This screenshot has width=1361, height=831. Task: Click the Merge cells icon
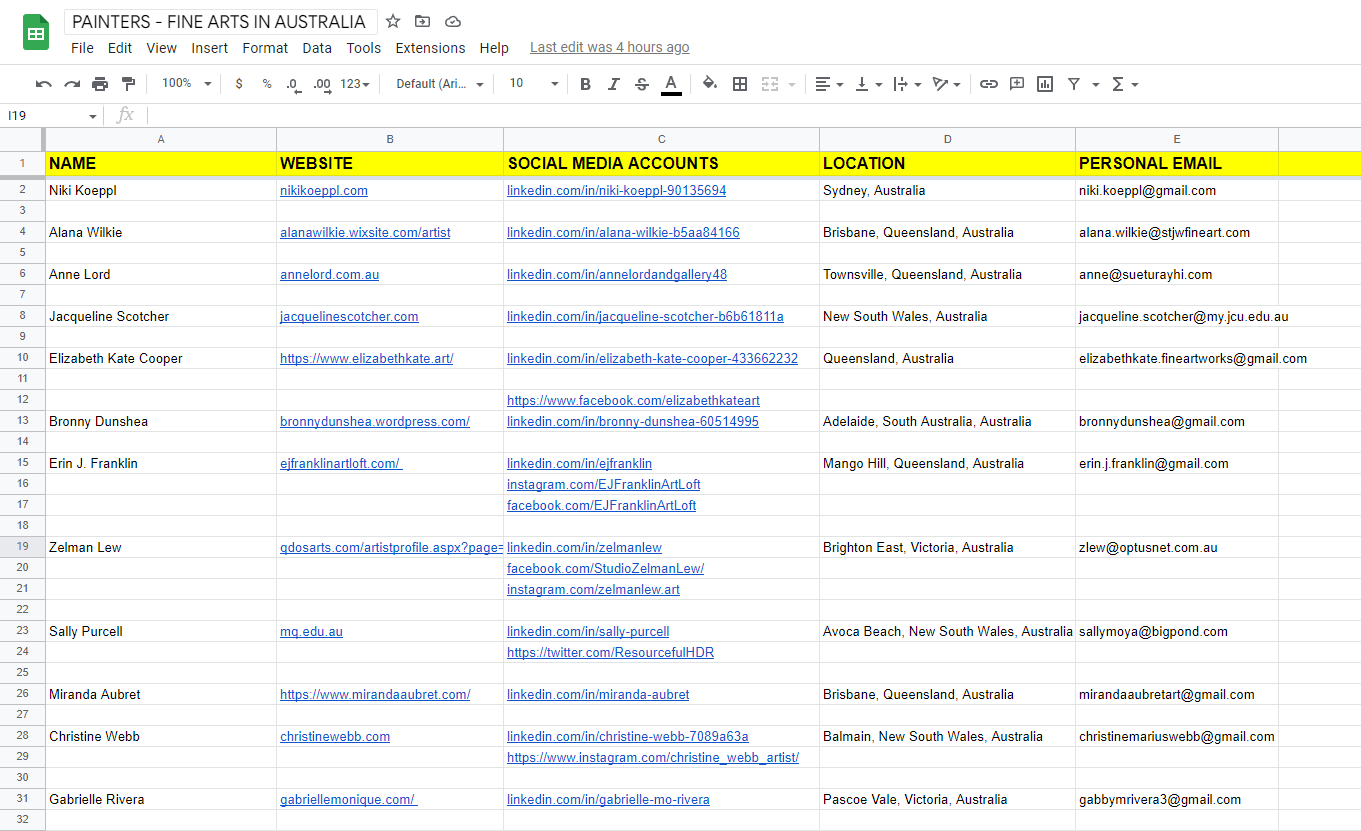tap(769, 84)
